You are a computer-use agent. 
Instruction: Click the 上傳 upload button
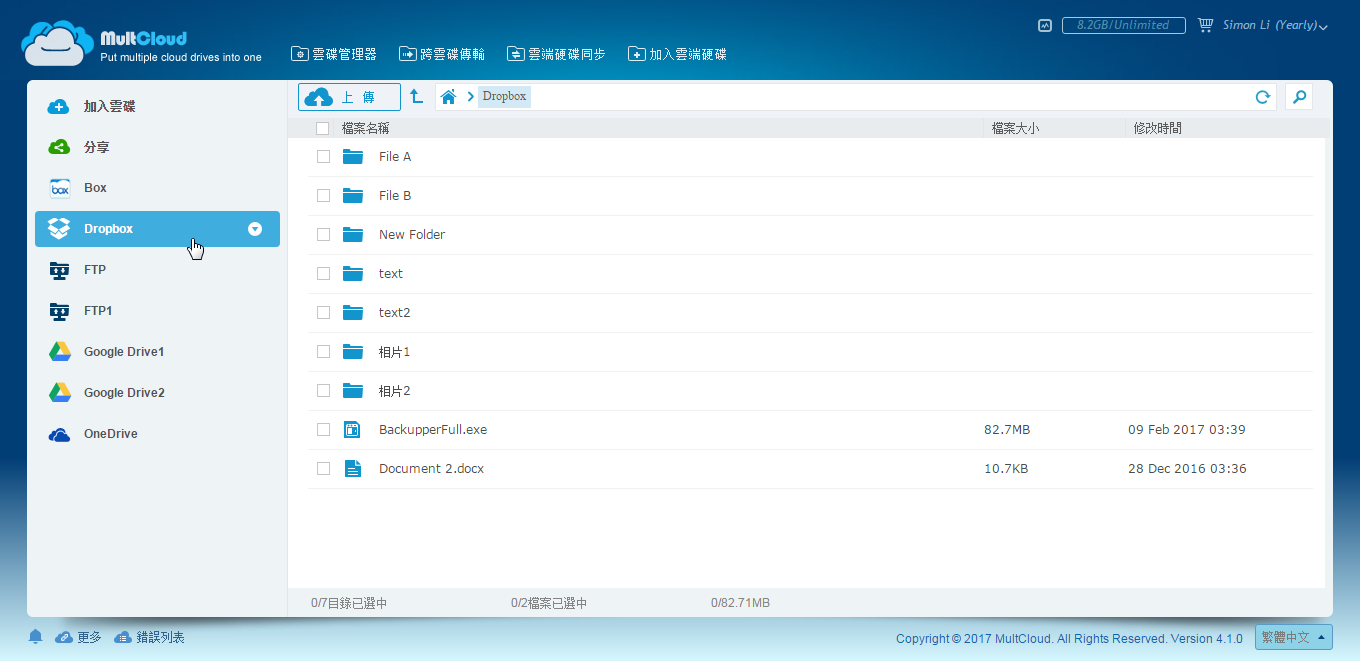pos(349,97)
